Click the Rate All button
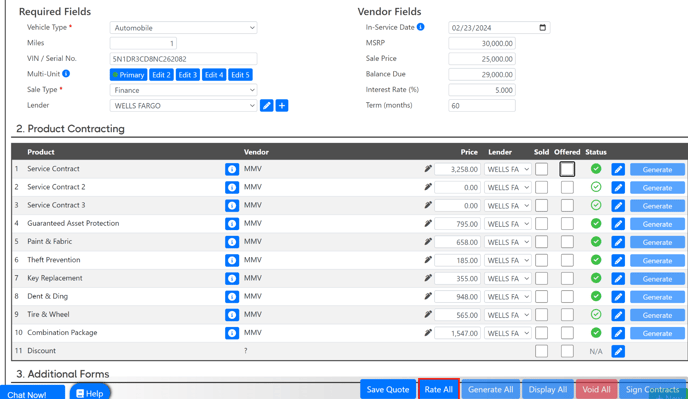The width and height of the screenshot is (688, 399). [x=438, y=389]
